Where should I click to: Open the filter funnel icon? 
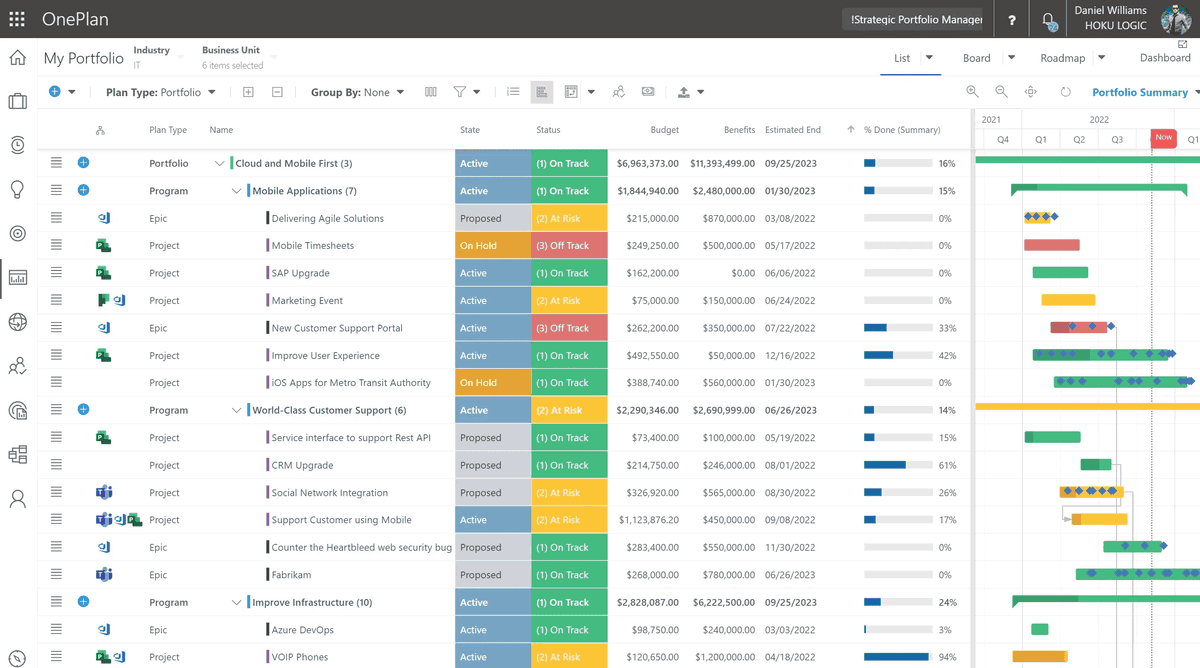tap(460, 92)
